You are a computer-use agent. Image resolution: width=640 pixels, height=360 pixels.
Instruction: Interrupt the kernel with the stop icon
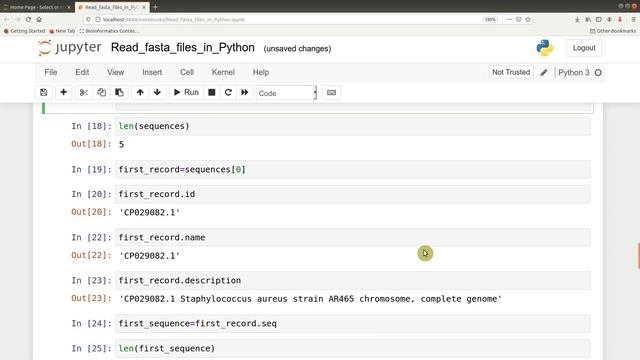click(211, 93)
